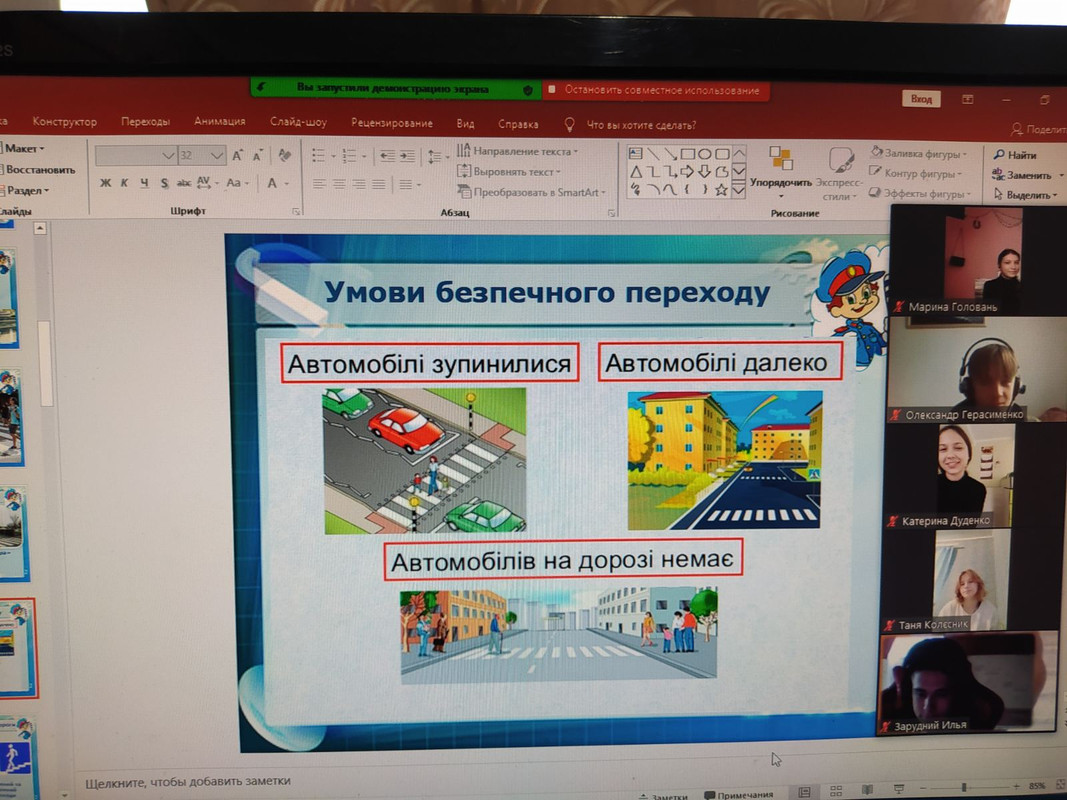Open the Раздел section dropdown

(x=25, y=190)
